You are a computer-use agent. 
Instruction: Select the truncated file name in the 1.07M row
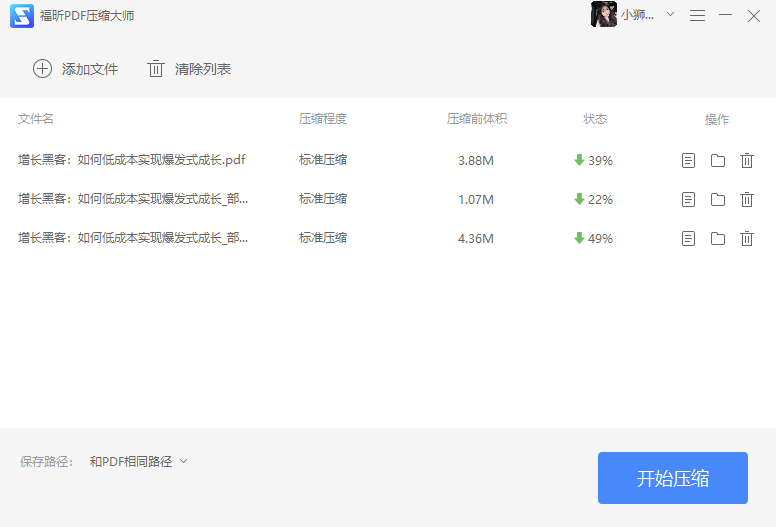133,199
